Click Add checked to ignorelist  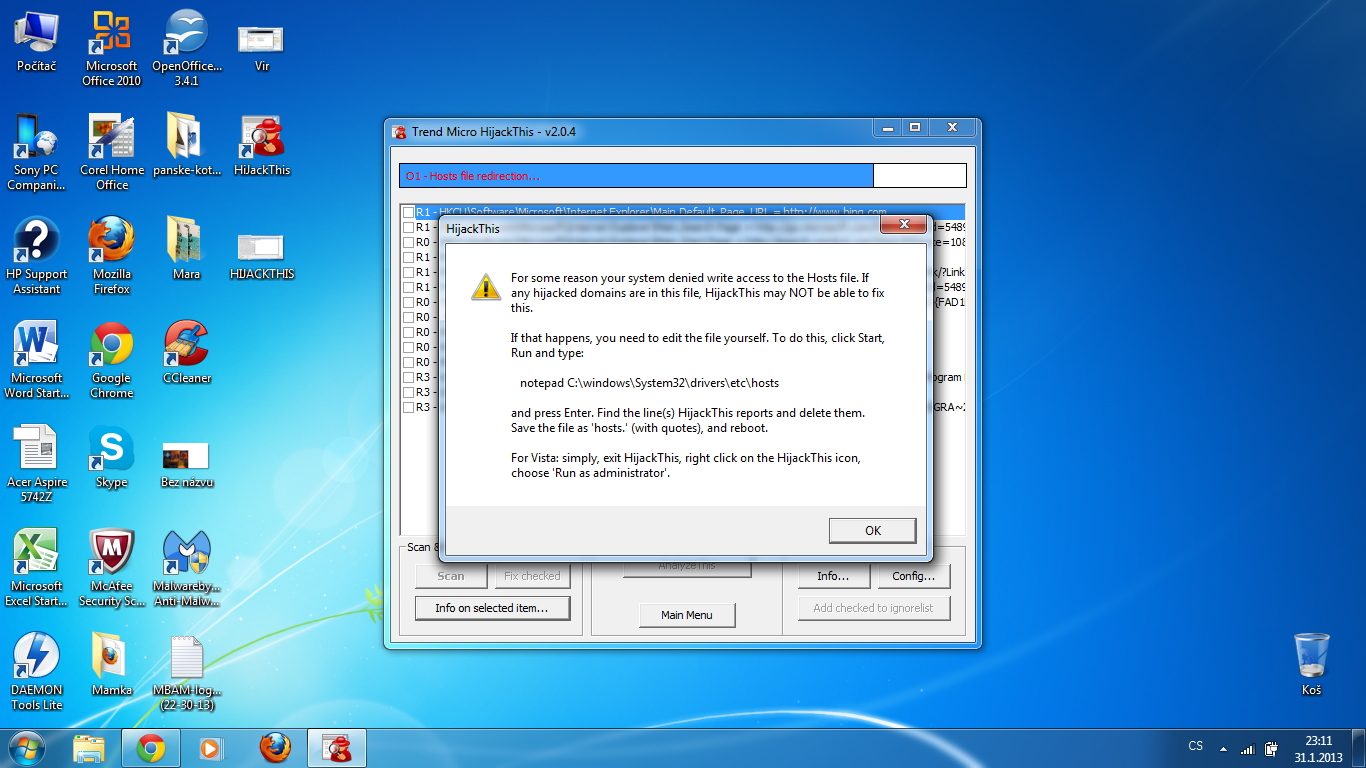coord(874,608)
